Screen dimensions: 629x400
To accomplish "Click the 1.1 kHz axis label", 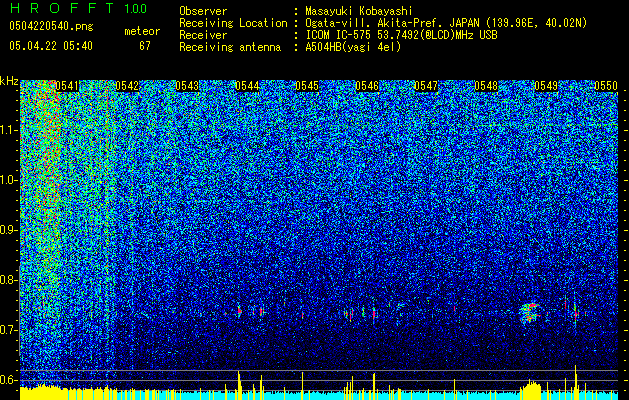I will (x=9, y=130).
